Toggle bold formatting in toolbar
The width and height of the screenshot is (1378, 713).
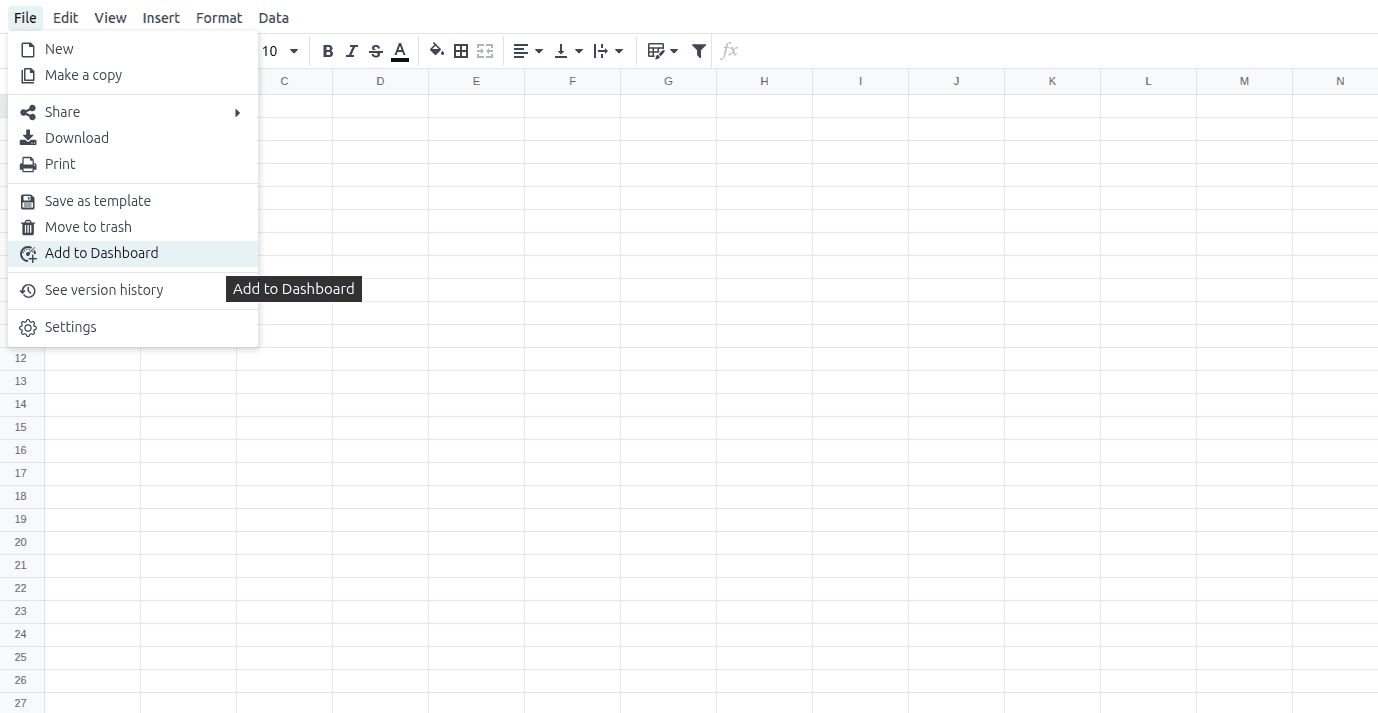tap(327, 51)
